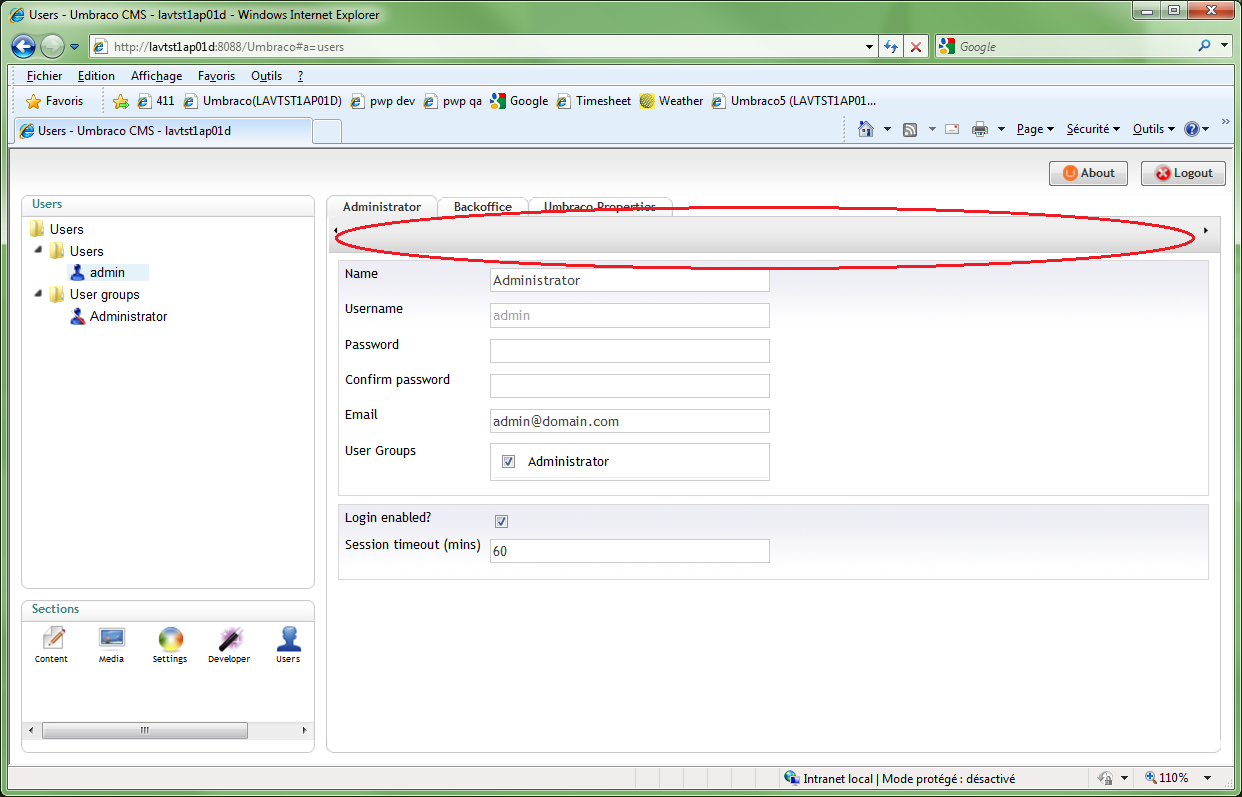Open the Affichage menu
Viewport: 1242px width, 797px height.
156,76
